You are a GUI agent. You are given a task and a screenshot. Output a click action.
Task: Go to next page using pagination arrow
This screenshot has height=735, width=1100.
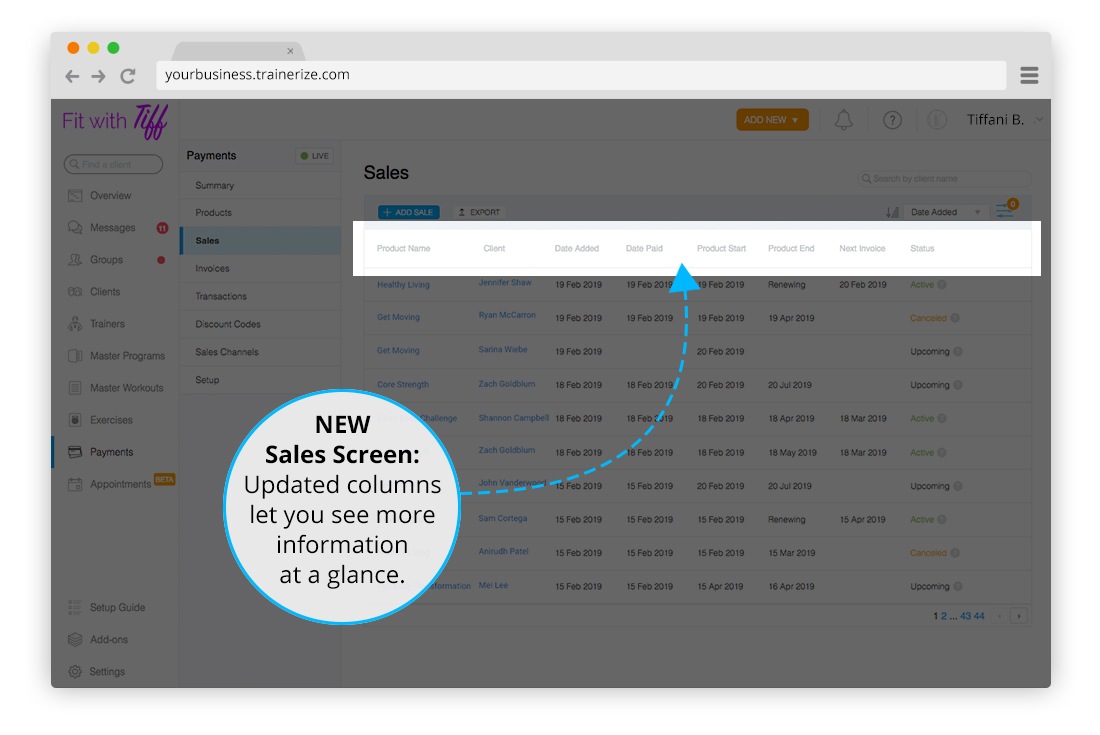coord(1019,616)
